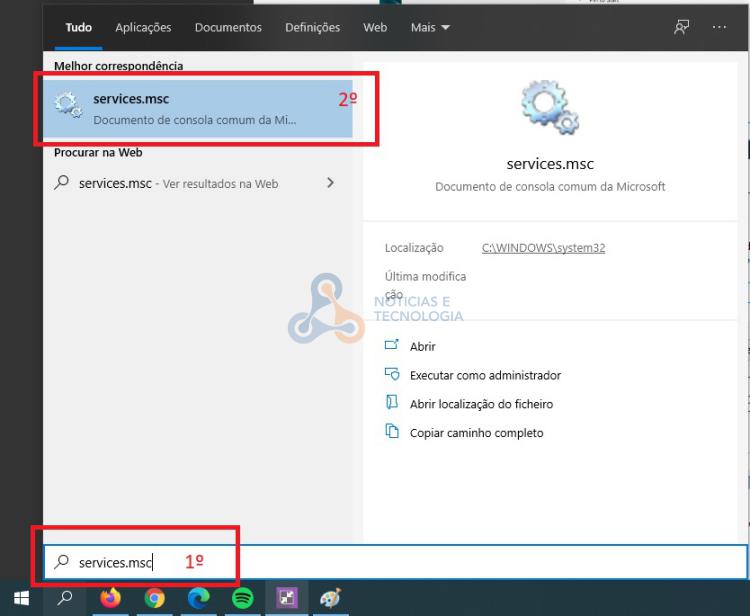Click services.msc title in preview pane
Image resolution: width=750 pixels, height=616 pixels.
pyautogui.click(x=550, y=164)
